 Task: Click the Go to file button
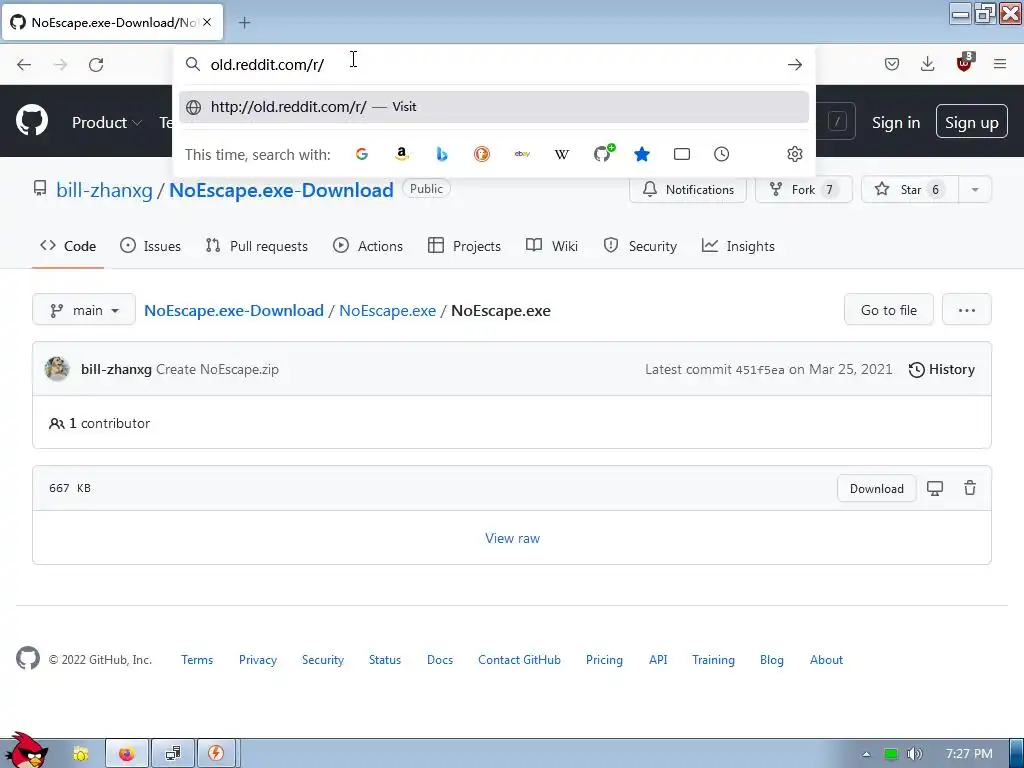pyautogui.click(x=889, y=310)
